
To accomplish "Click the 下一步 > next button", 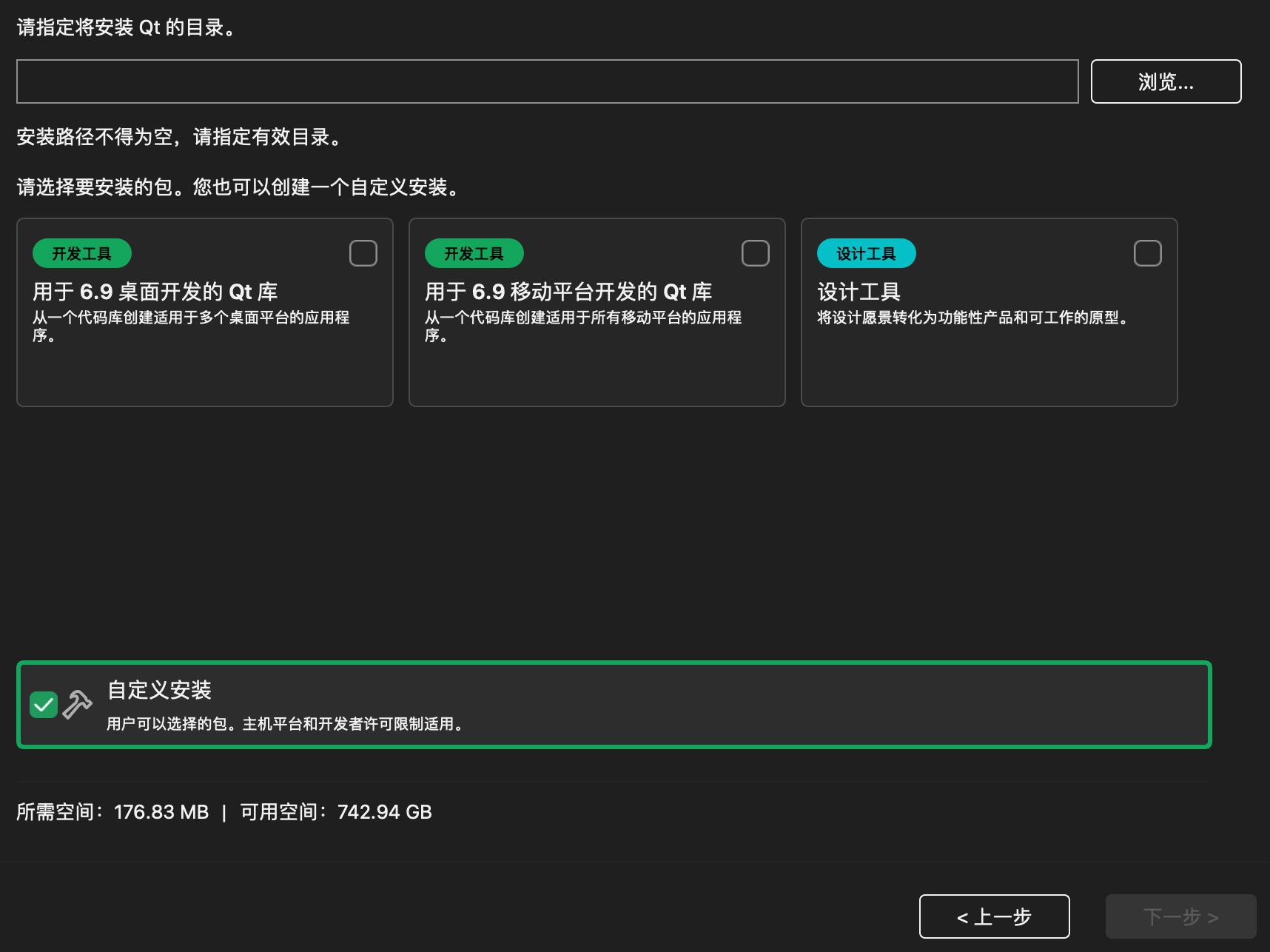I will coord(1180,916).
